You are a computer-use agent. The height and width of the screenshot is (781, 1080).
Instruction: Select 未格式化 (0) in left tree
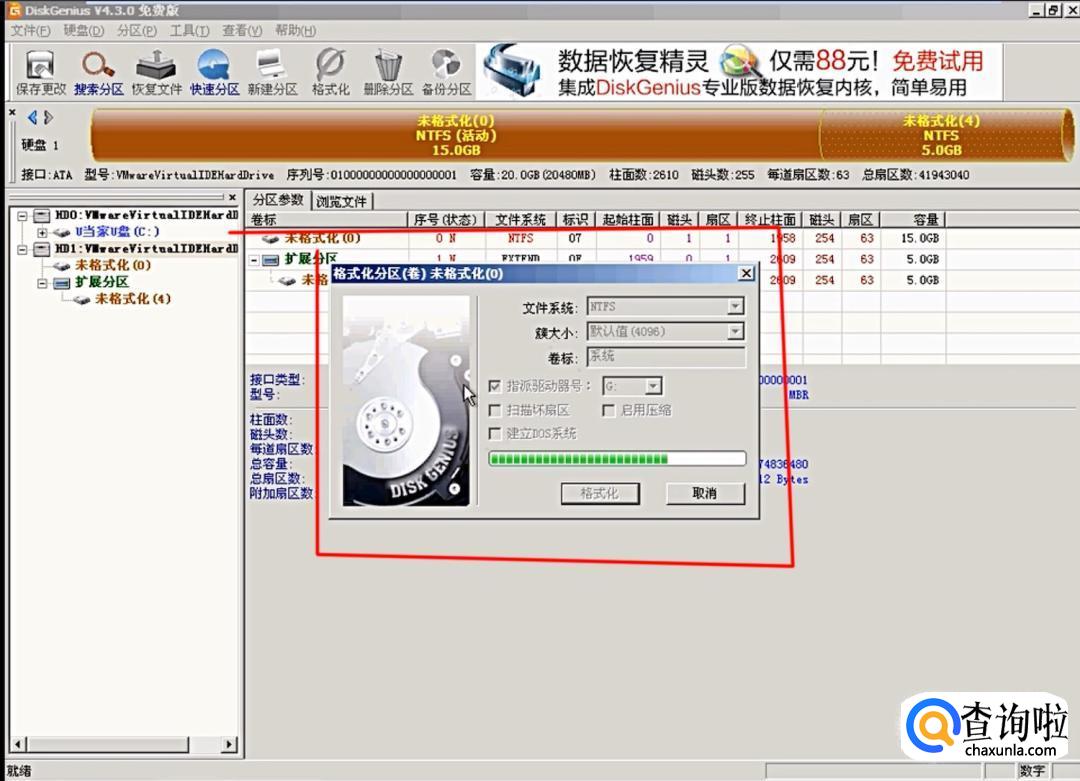pyautogui.click(x=113, y=265)
